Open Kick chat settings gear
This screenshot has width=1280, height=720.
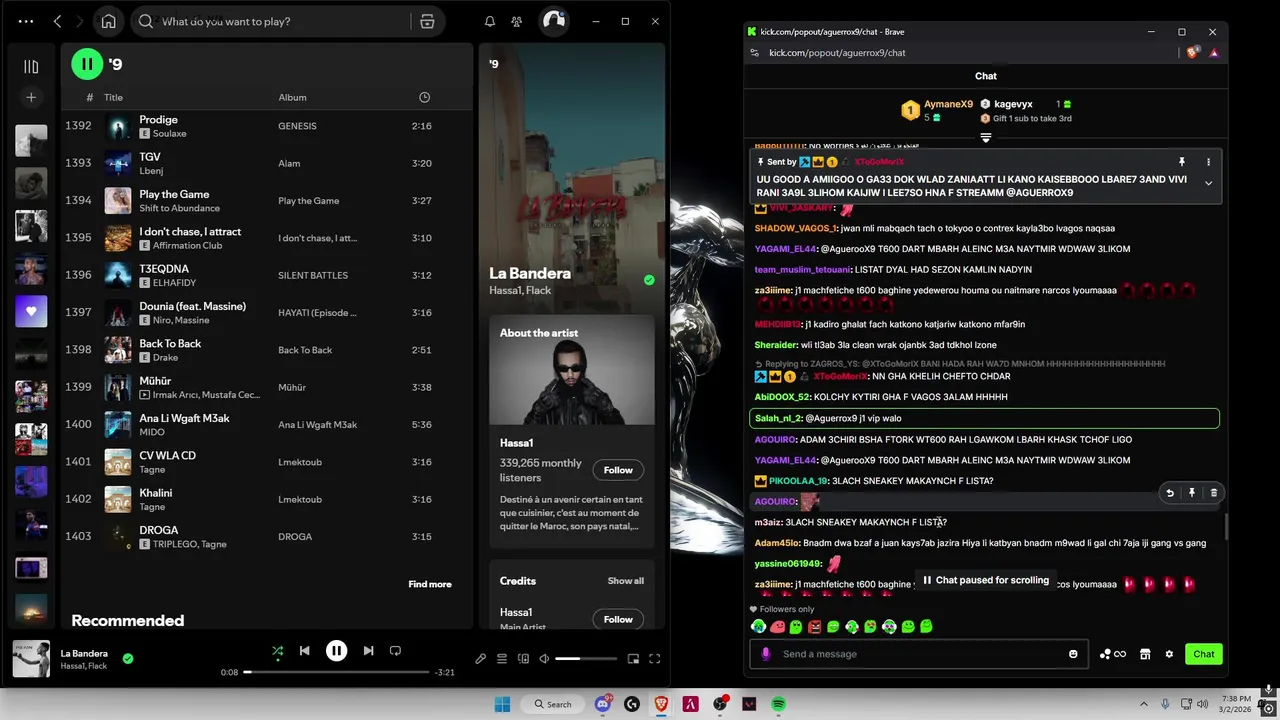1169,654
